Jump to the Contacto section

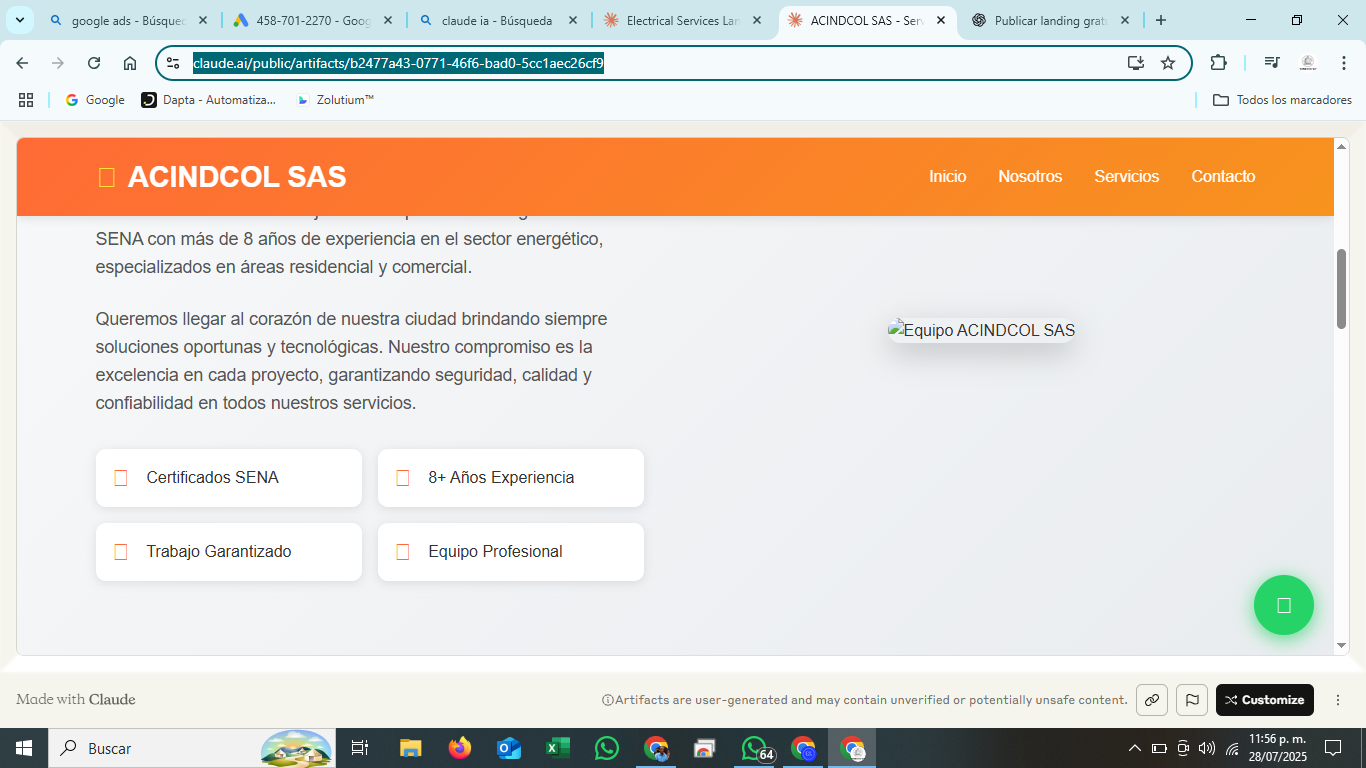(1223, 176)
